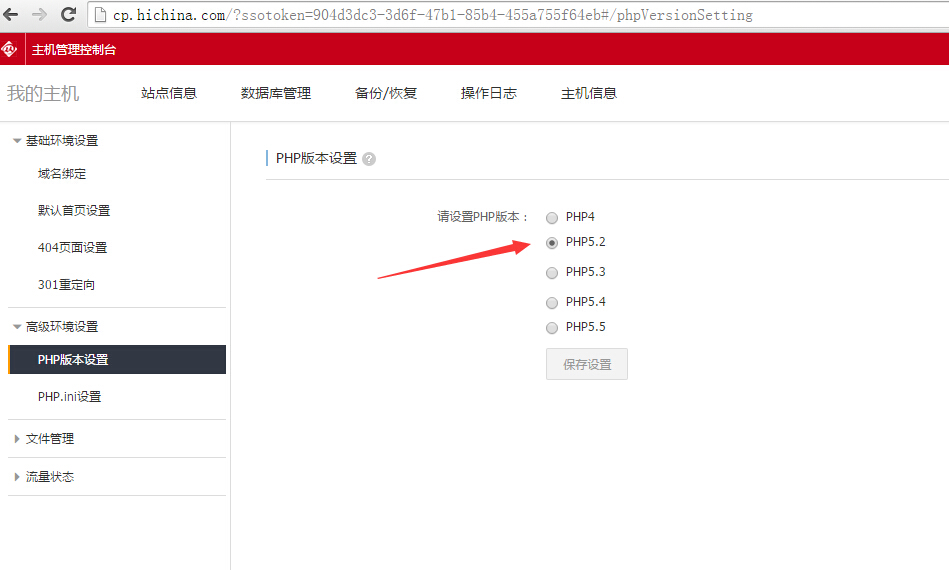The width and height of the screenshot is (949, 570).
Task: Click the red console logo icon
Action: coord(10,49)
